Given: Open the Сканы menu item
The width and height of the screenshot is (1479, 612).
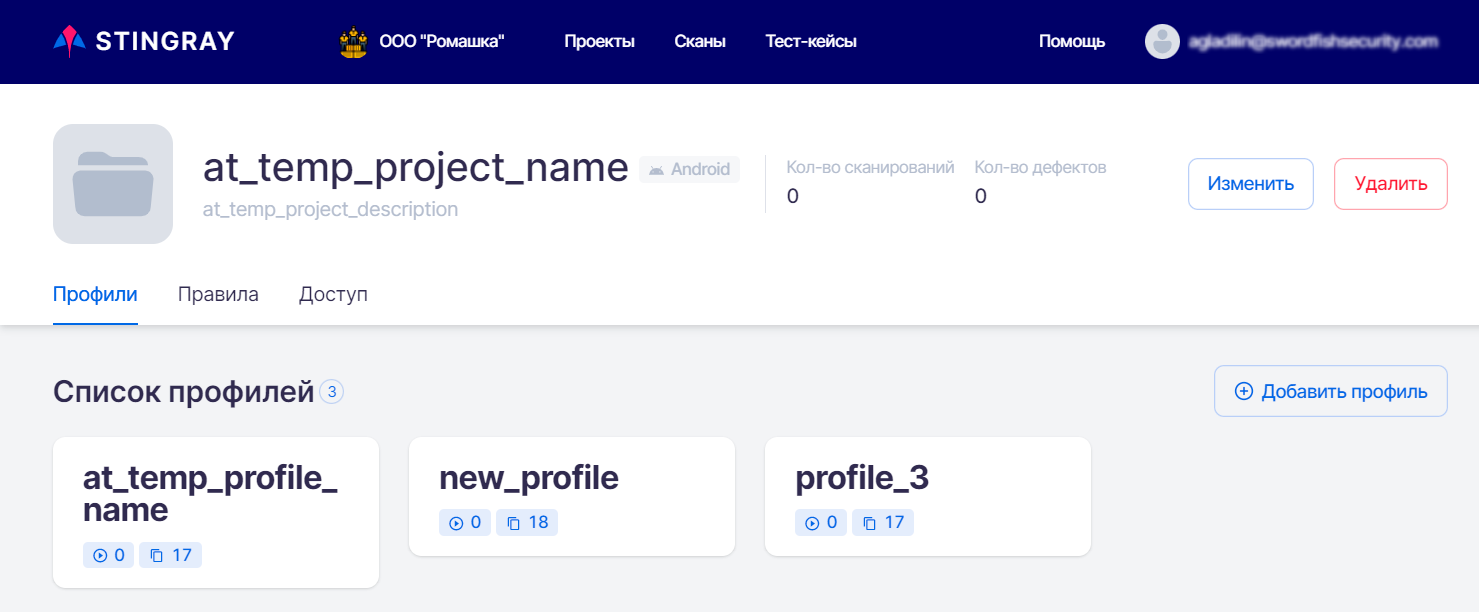Looking at the screenshot, I should click(x=700, y=42).
